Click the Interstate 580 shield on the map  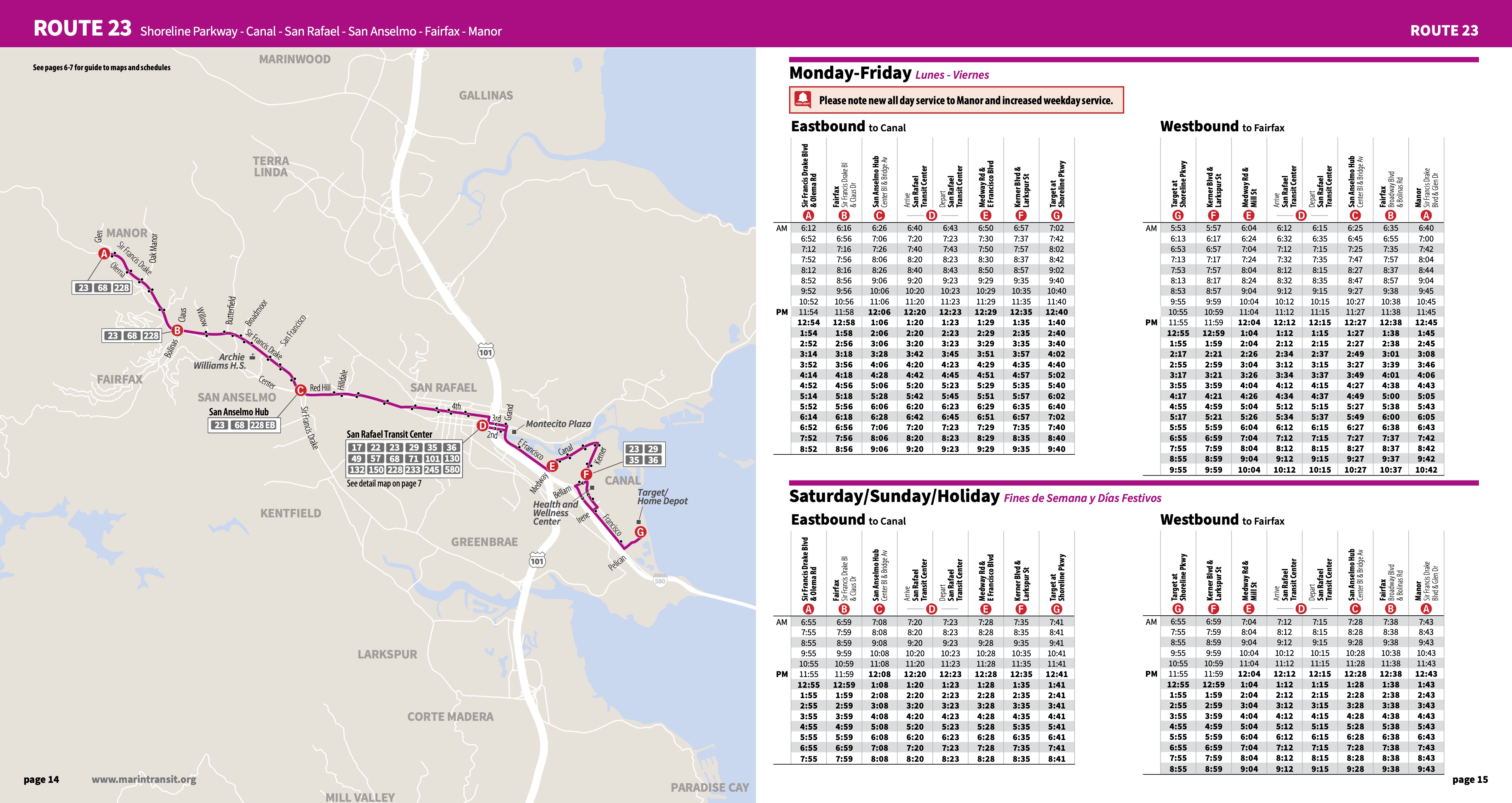pyautogui.click(x=660, y=581)
